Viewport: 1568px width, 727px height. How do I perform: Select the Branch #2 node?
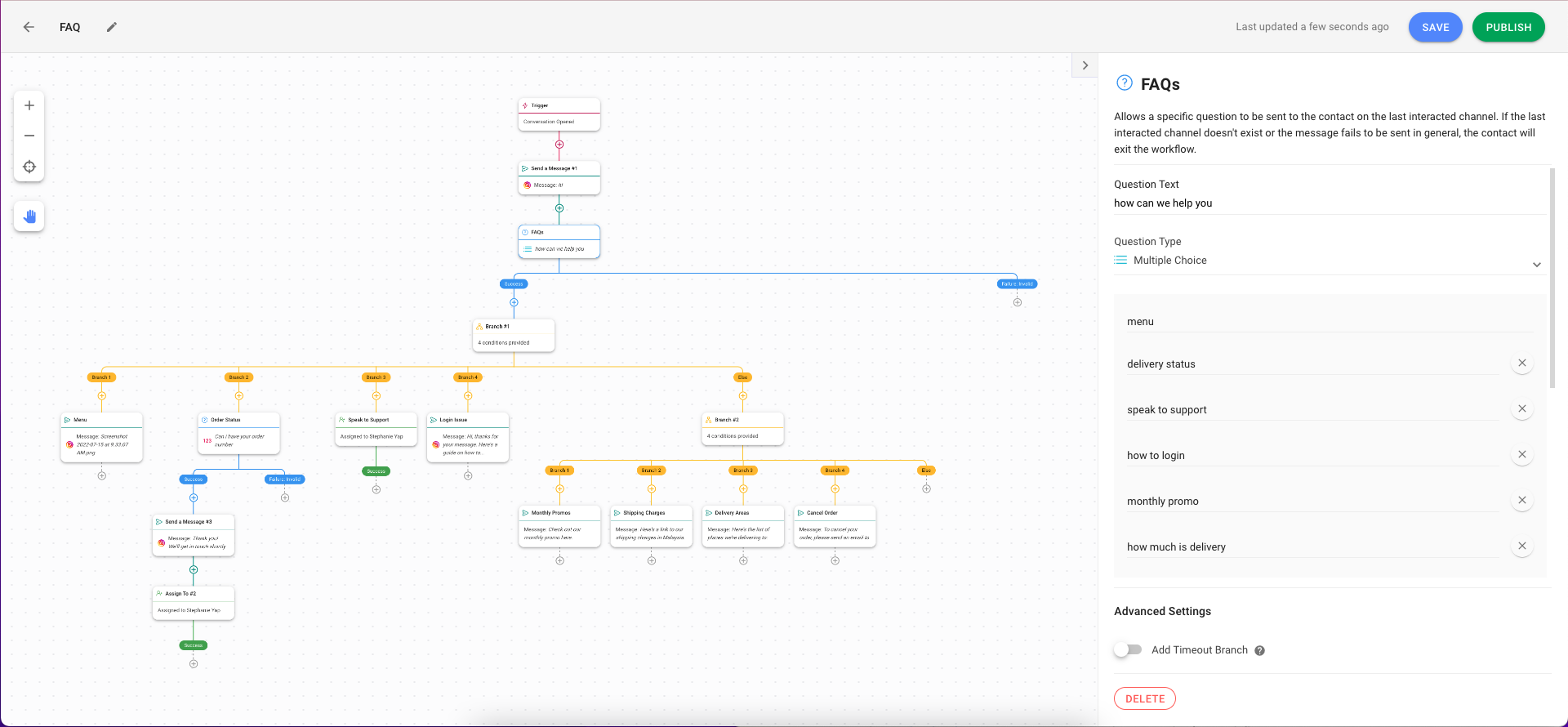click(x=743, y=429)
